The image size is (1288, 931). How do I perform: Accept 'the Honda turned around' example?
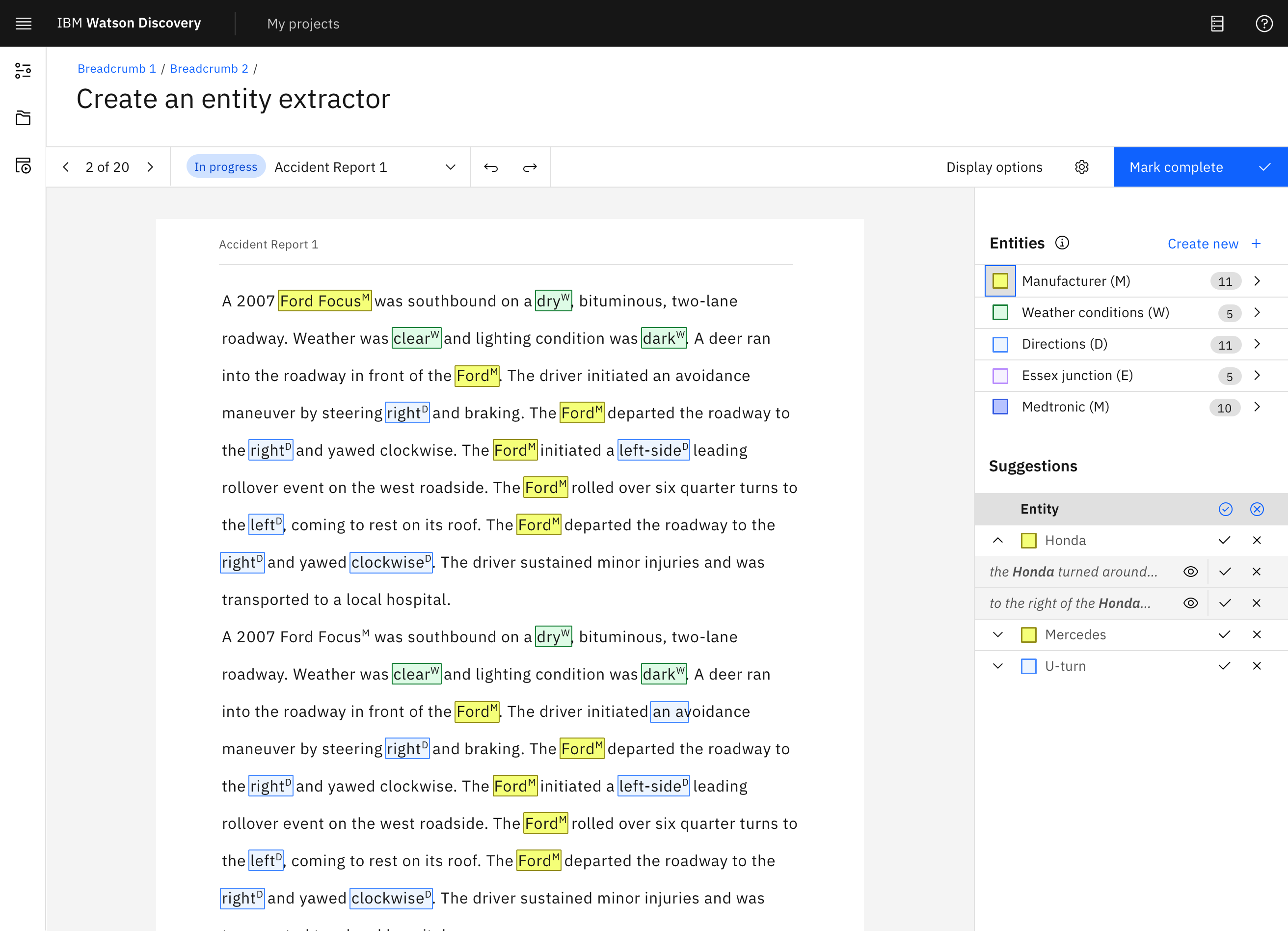coord(1225,572)
